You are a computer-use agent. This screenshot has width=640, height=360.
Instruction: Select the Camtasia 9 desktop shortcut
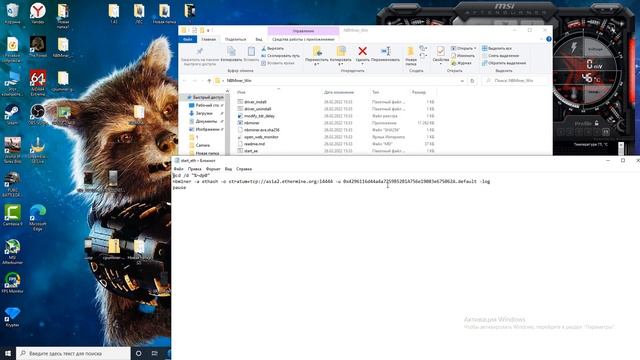click(x=12, y=215)
